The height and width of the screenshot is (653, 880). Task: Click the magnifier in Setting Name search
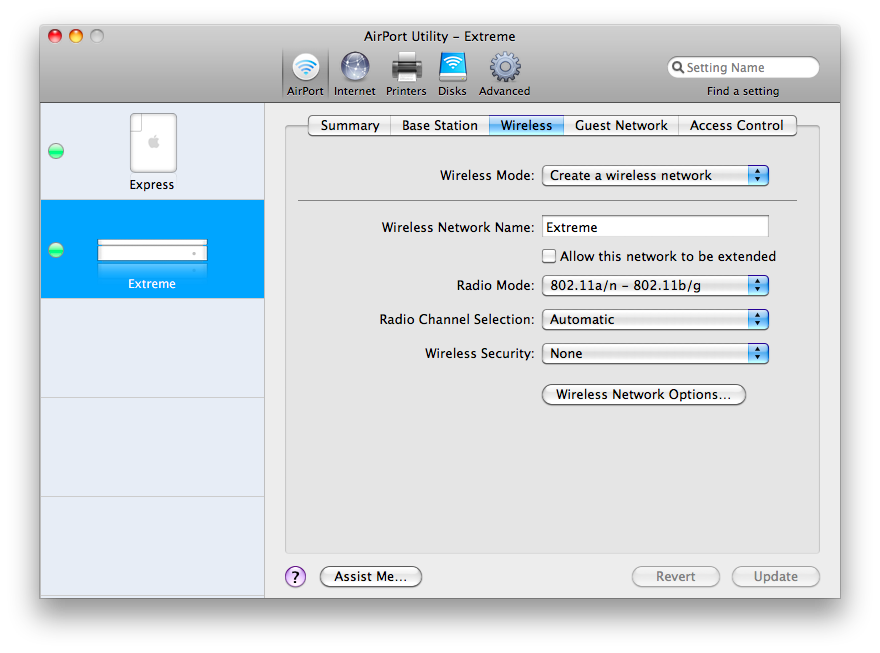[678, 67]
